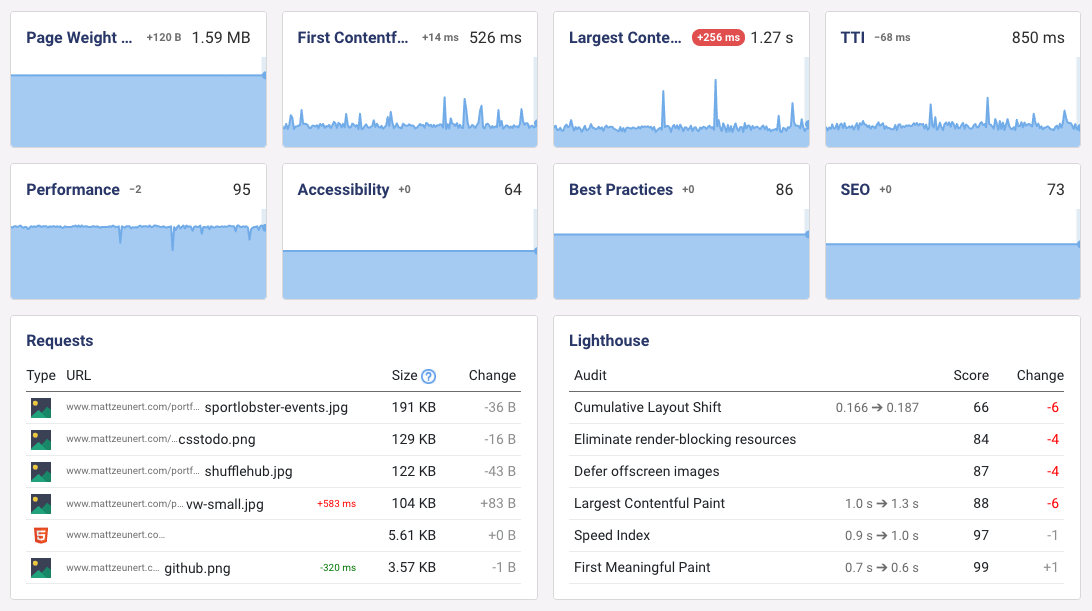Click the Speed Index audit row
The height and width of the screenshot is (611, 1092).
[x=612, y=536]
